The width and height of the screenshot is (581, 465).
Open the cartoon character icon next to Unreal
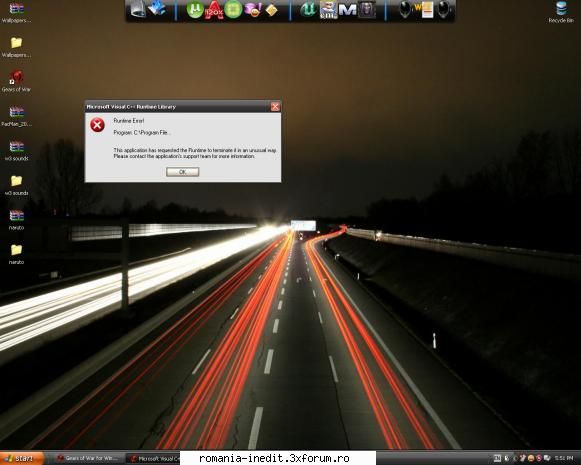click(x=328, y=10)
